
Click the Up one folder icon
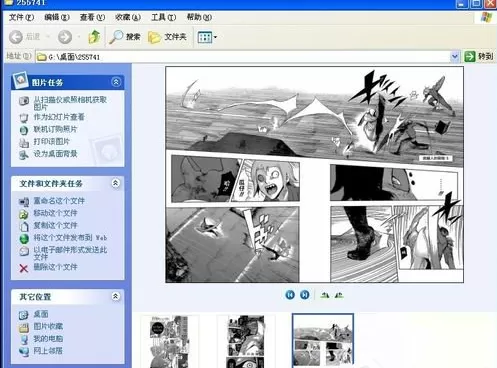(x=94, y=36)
